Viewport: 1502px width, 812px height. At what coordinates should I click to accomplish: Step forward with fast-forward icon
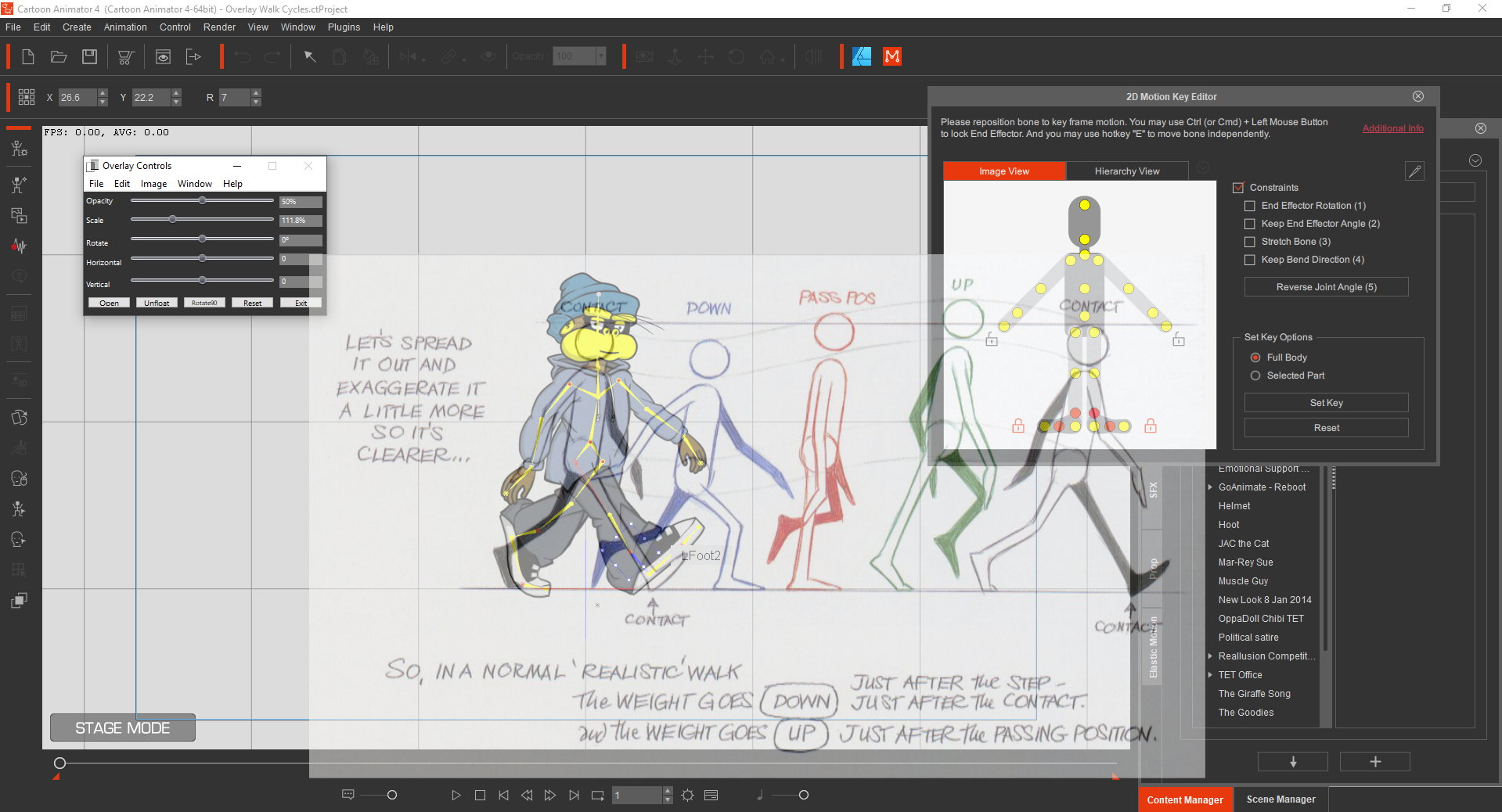(550, 795)
